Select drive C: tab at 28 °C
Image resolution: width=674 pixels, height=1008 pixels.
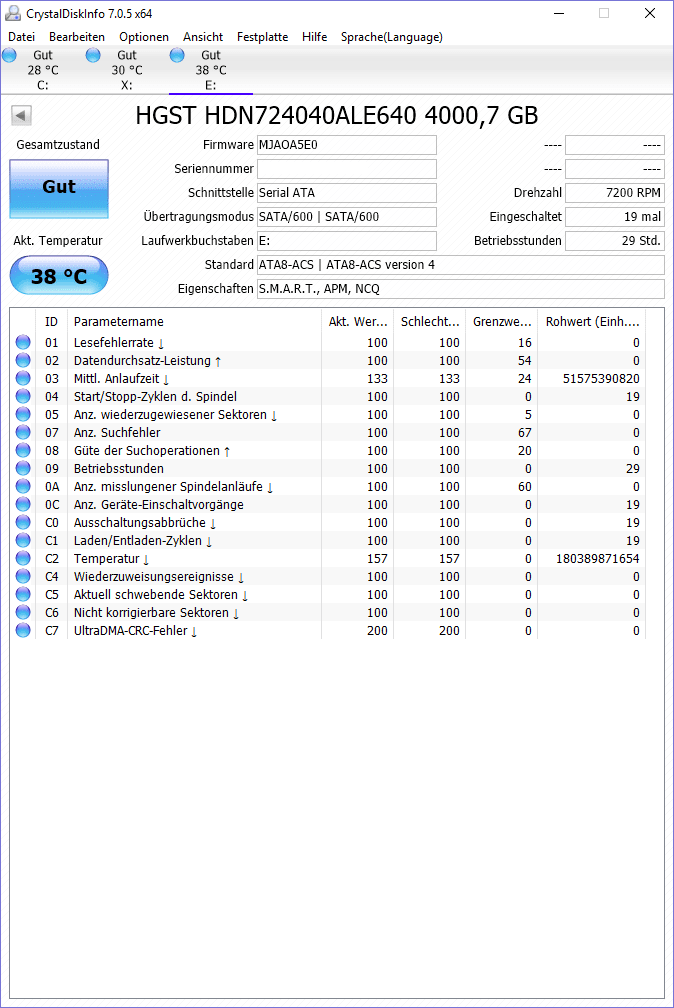(x=42, y=70)
